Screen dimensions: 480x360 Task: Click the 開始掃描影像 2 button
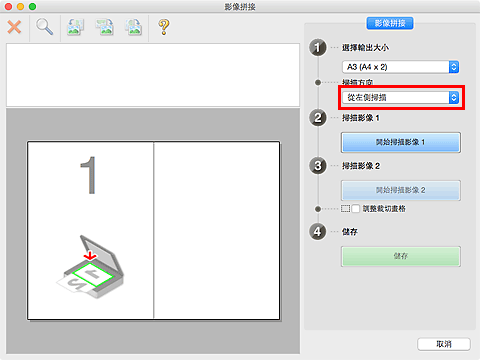click(401, 190)
